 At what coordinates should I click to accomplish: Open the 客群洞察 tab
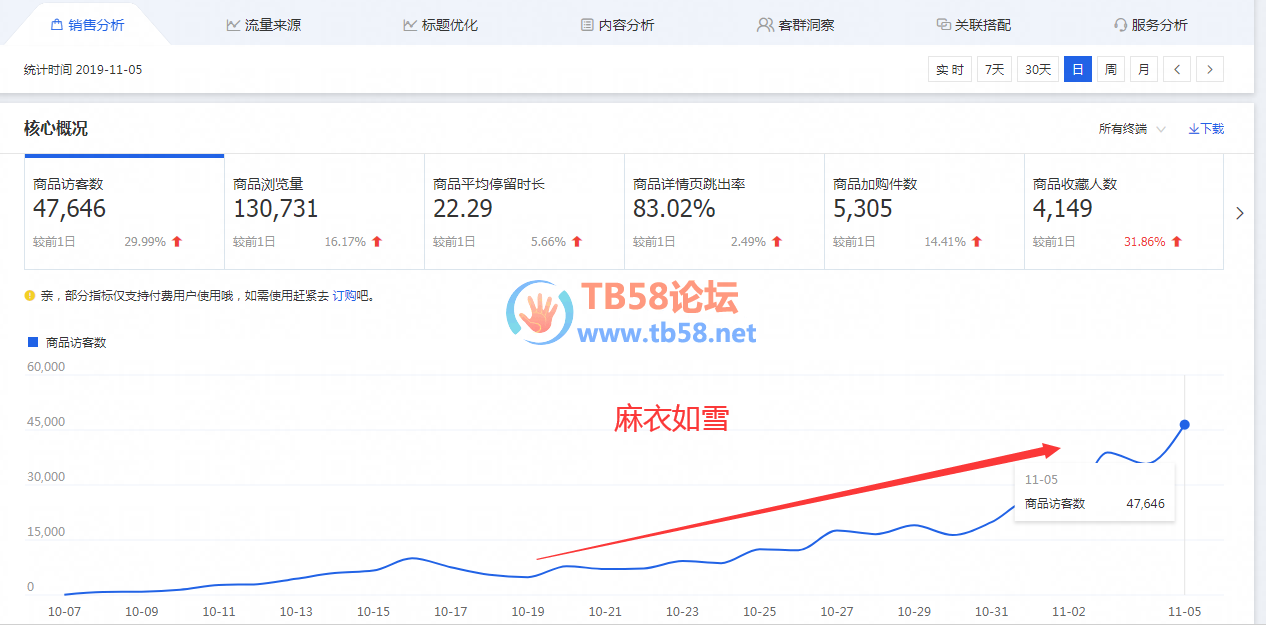[x=794, y=25]
